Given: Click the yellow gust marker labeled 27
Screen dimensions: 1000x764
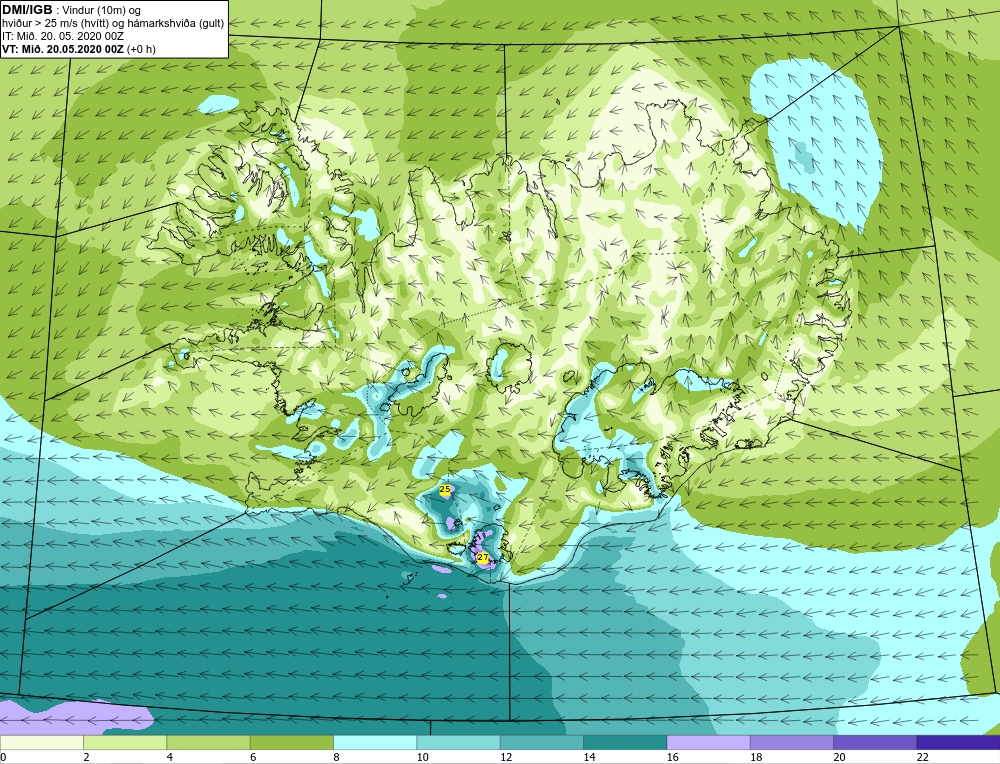Looking at the screenshot, I should 483,557.
